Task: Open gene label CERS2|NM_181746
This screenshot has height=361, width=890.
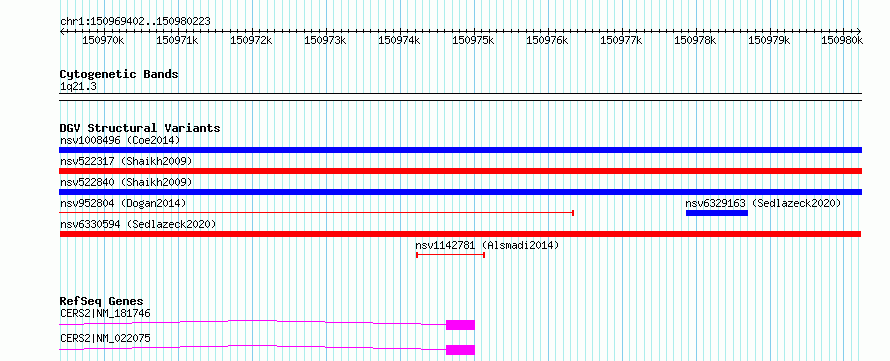Action: [x=105, y=313]
